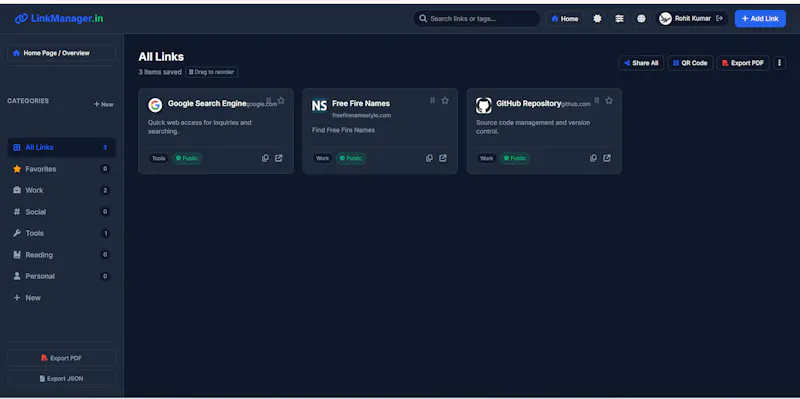Image resolution: width=800 pixels, height=399 pixels.
Task: Click Export JSON in the sidebar
Action: [x=61, y=379]
